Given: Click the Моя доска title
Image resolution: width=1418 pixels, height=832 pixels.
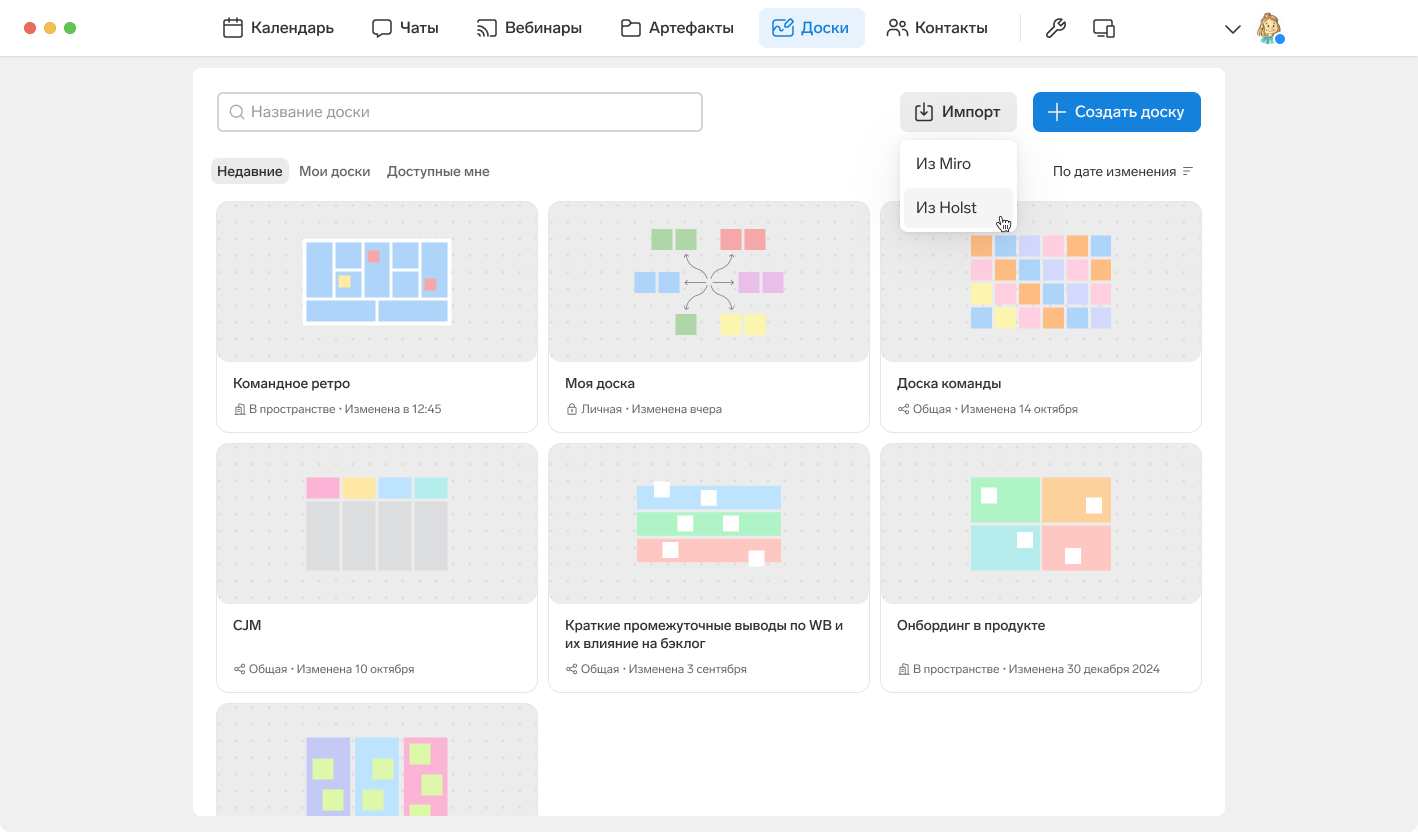Looking at the screenshot, I should [x=600, y=383].
